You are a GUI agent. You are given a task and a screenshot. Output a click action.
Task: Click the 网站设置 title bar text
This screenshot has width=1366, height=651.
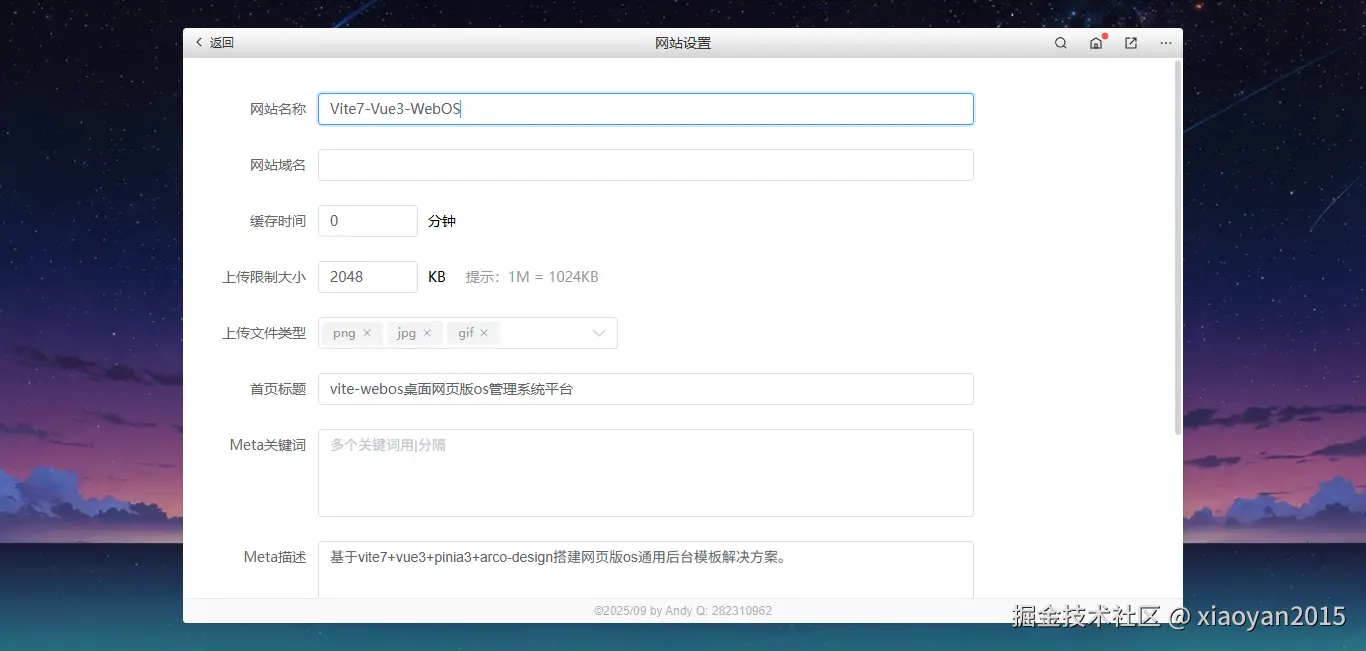tap(683, 43)
